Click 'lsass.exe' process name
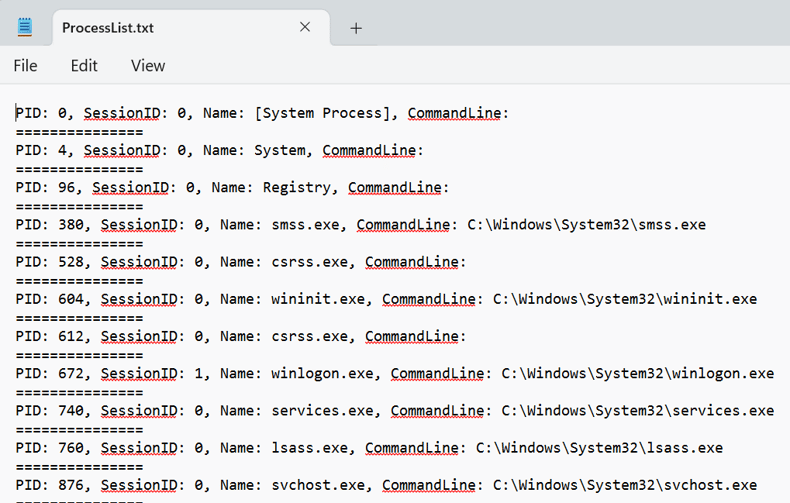This screenshot has height=503, width=790. 309,448
